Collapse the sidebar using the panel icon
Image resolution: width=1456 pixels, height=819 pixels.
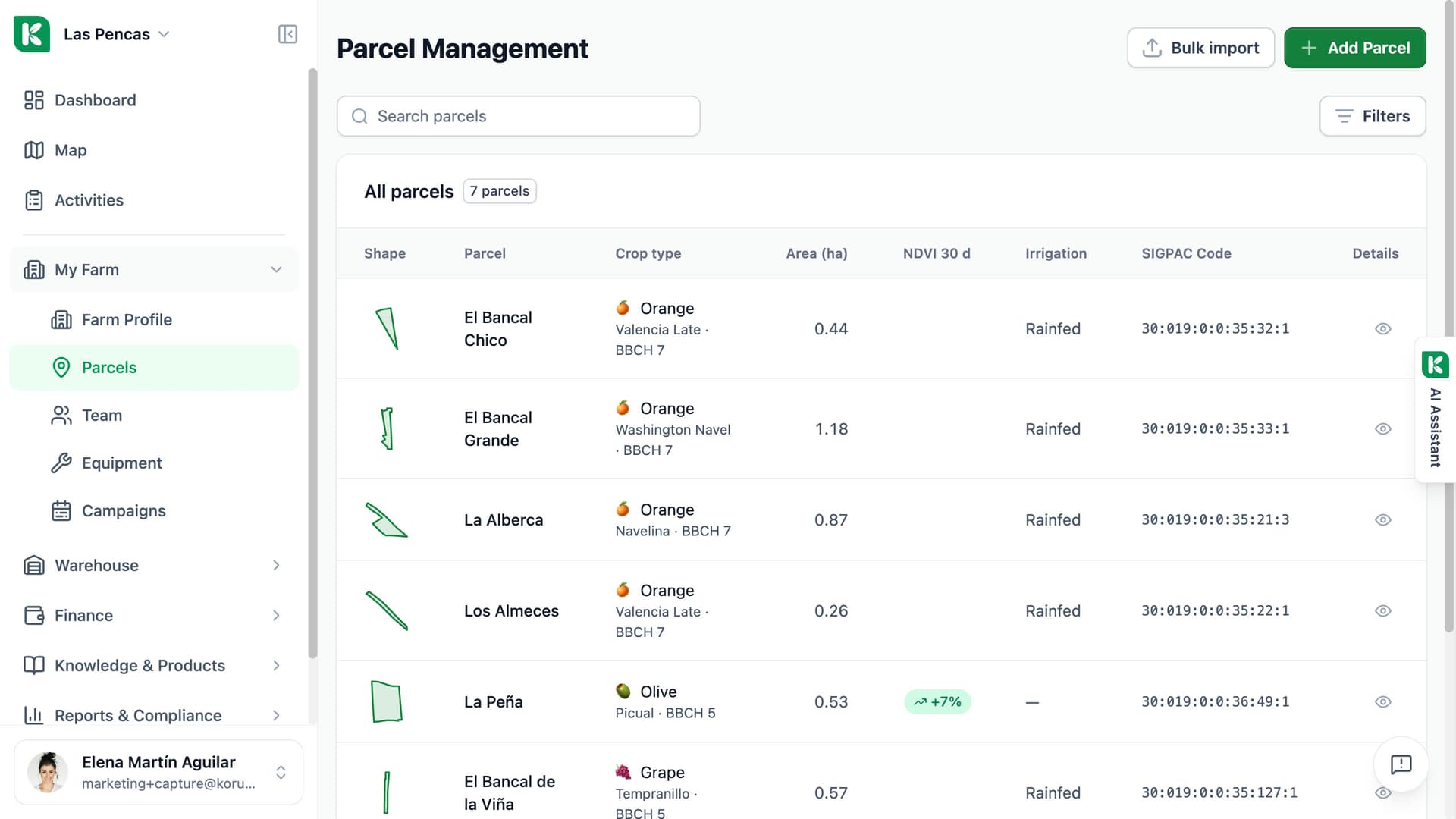tap(287, 34)
